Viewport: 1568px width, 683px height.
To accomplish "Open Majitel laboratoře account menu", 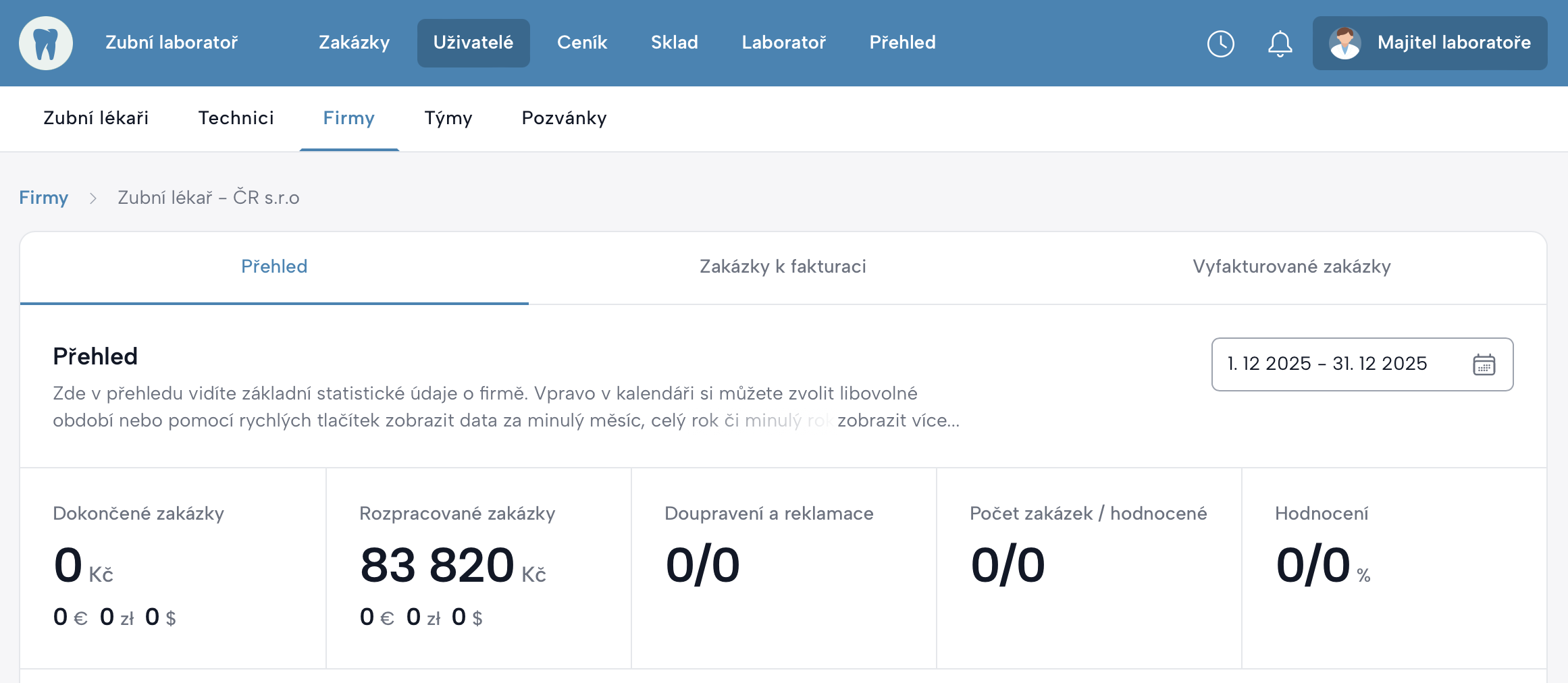I will click(1453, 43).
